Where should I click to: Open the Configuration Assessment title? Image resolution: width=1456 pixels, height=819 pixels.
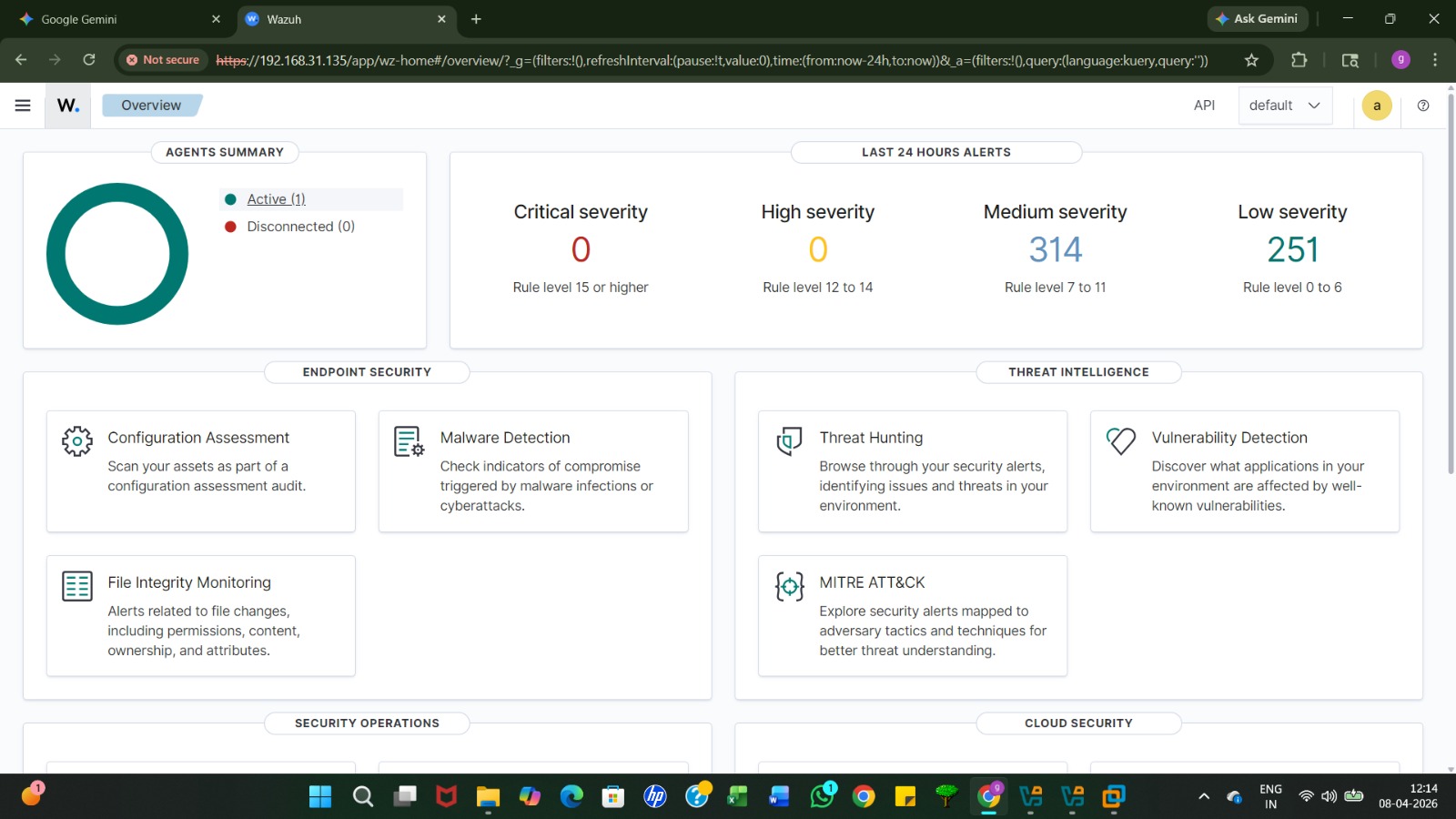[x=198, y=438]
